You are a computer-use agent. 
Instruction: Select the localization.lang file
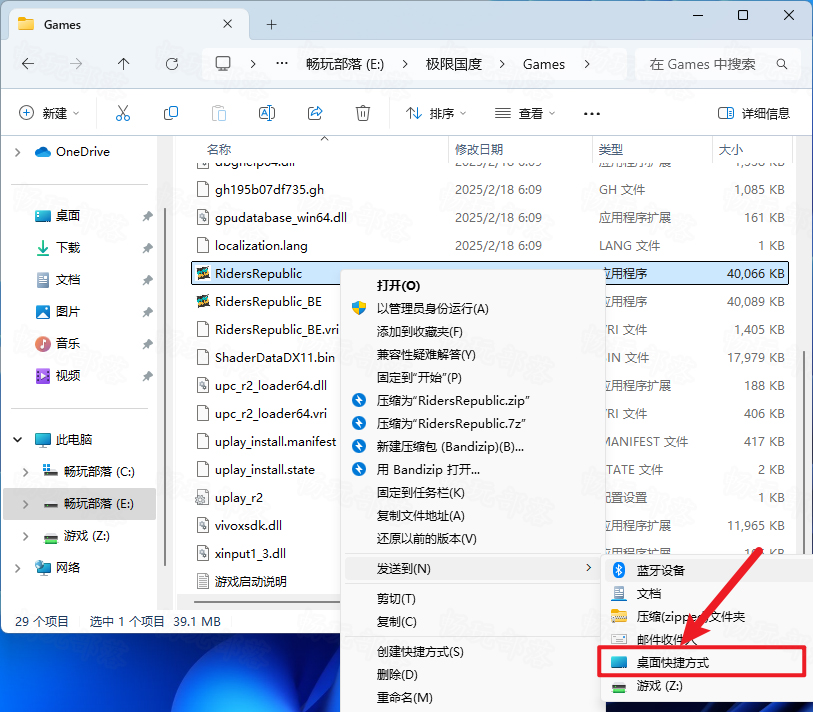[x=261, y=245]
